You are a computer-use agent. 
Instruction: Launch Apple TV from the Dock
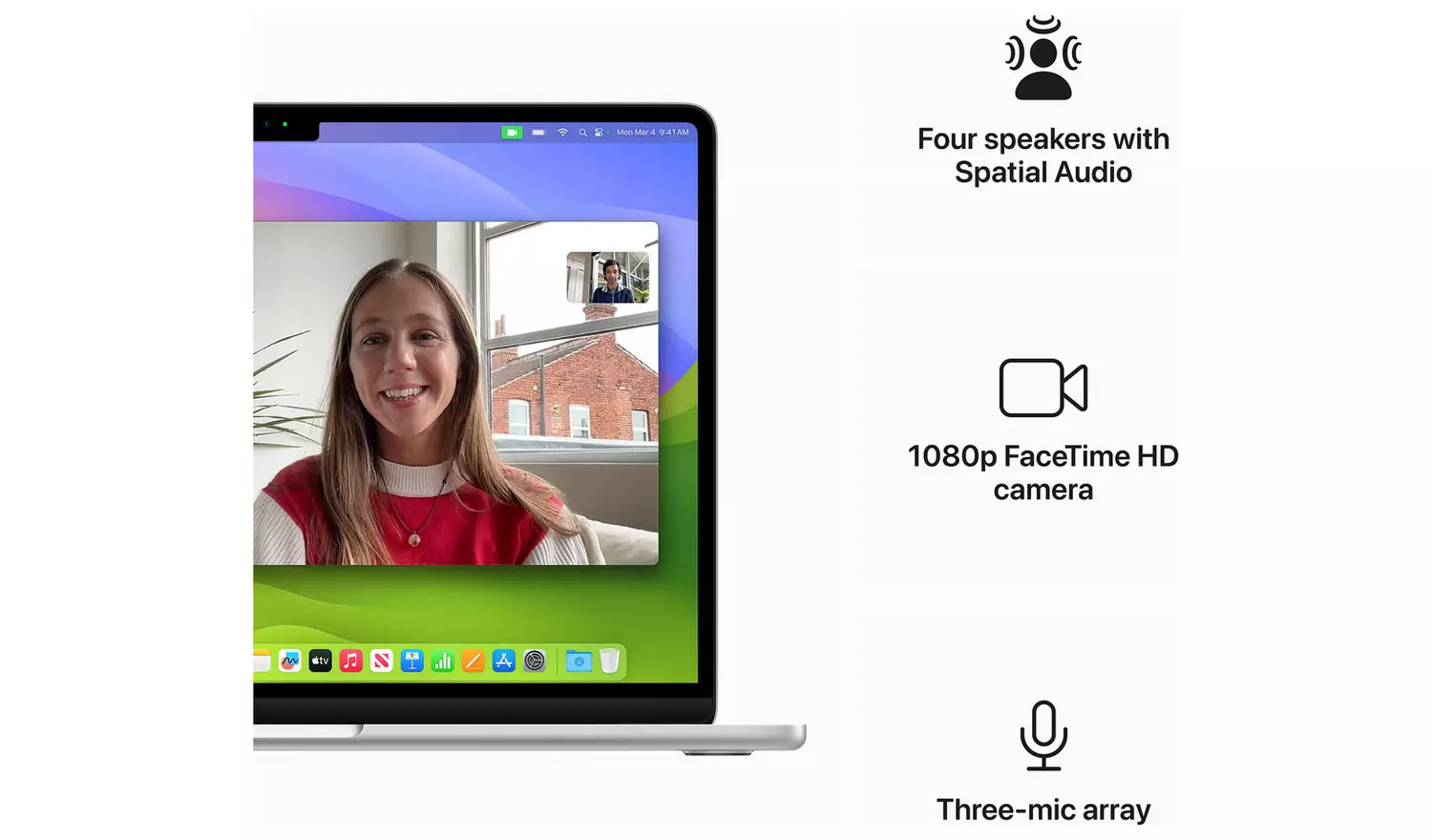click(x=320, y=661)
